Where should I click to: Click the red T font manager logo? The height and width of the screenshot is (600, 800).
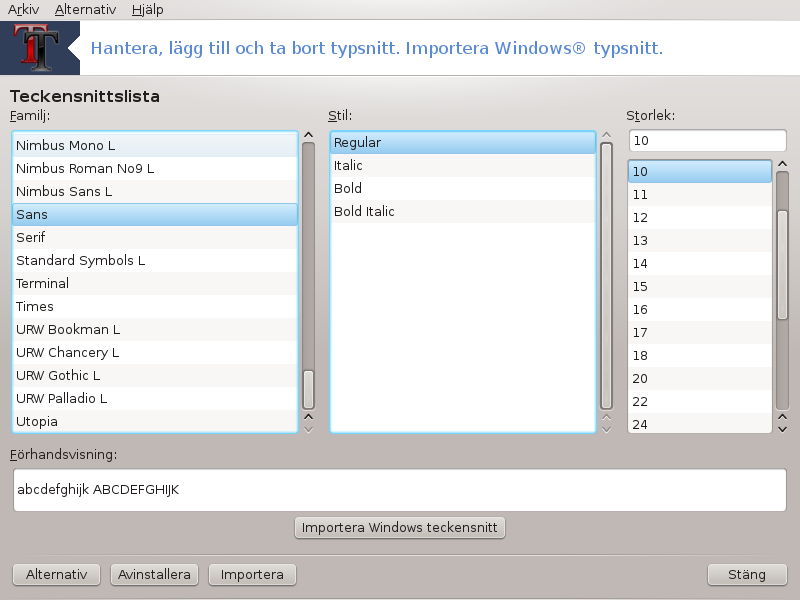[36, 48]
